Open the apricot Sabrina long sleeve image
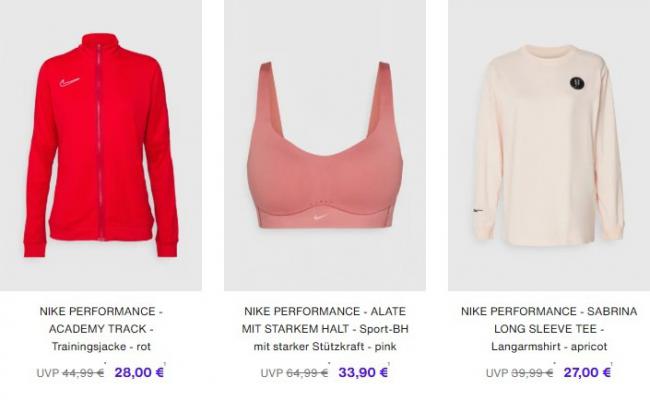The image size is (650, 400). [x=549, y=145]
